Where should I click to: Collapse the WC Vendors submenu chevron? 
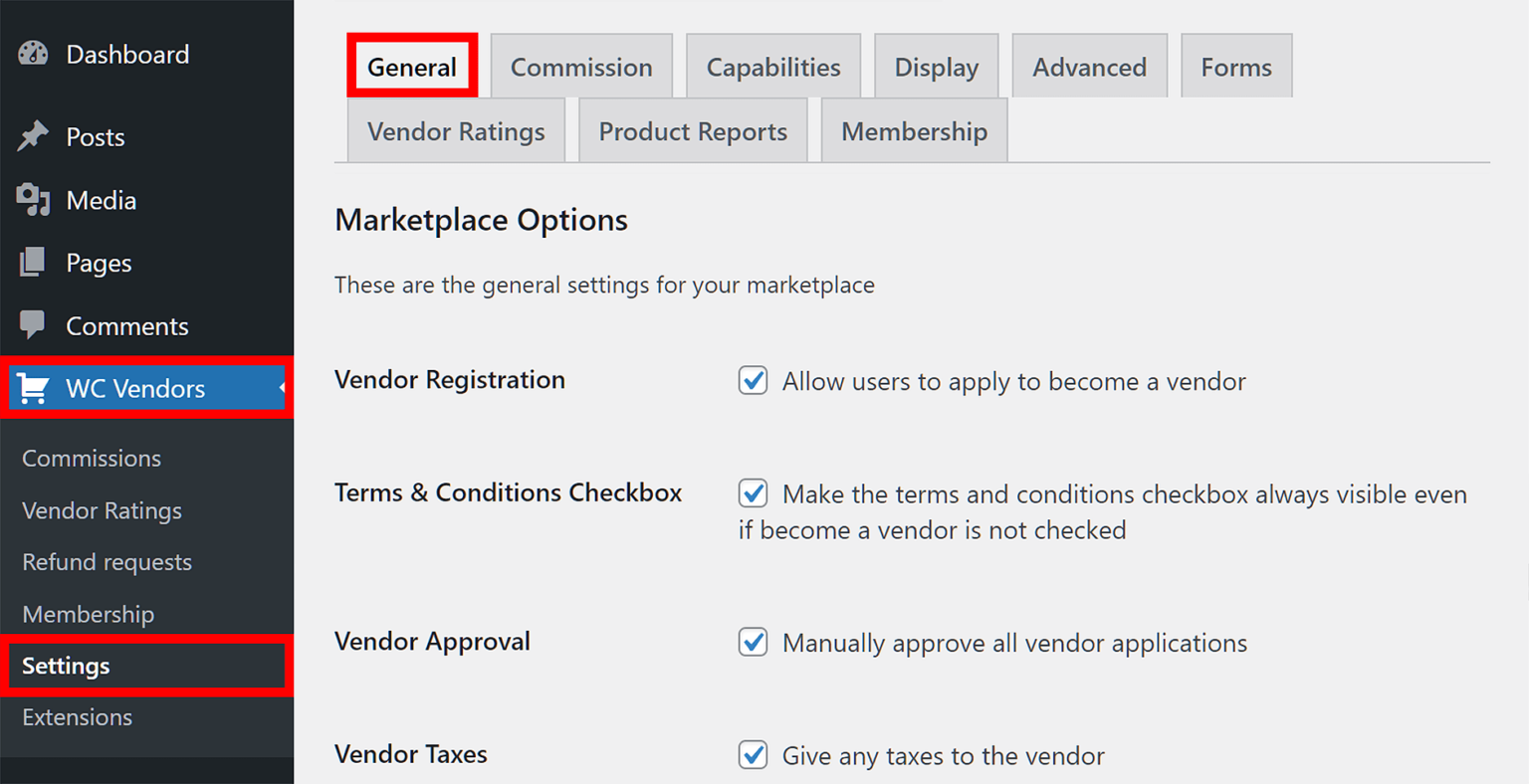pyautogui.click(x=283, y=388)
